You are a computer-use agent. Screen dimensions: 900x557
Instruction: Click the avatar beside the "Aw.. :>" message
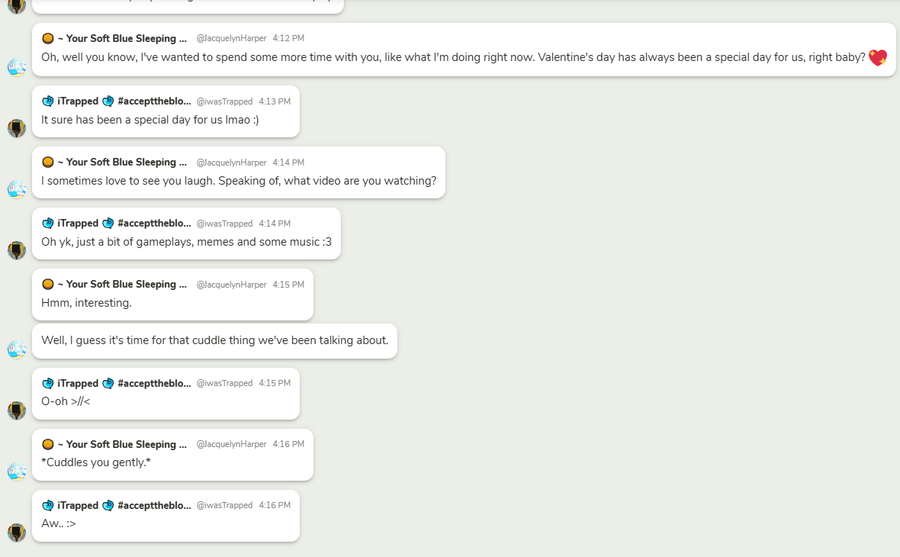tap(17, 532)
